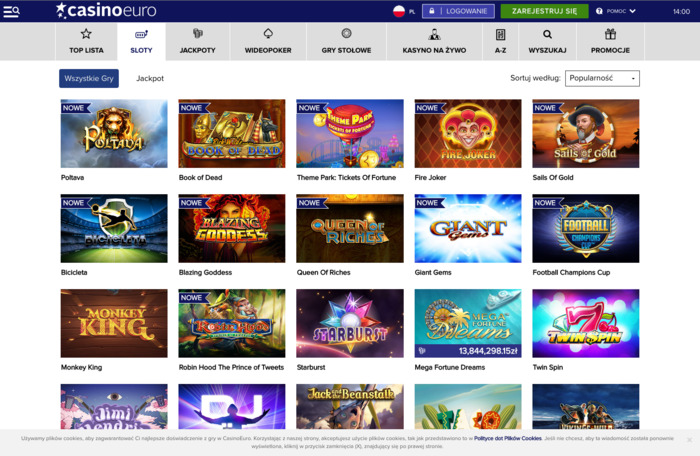700x456 pixels.
Task: Open the Kasyno na Żywo tab
Action: 434,41
